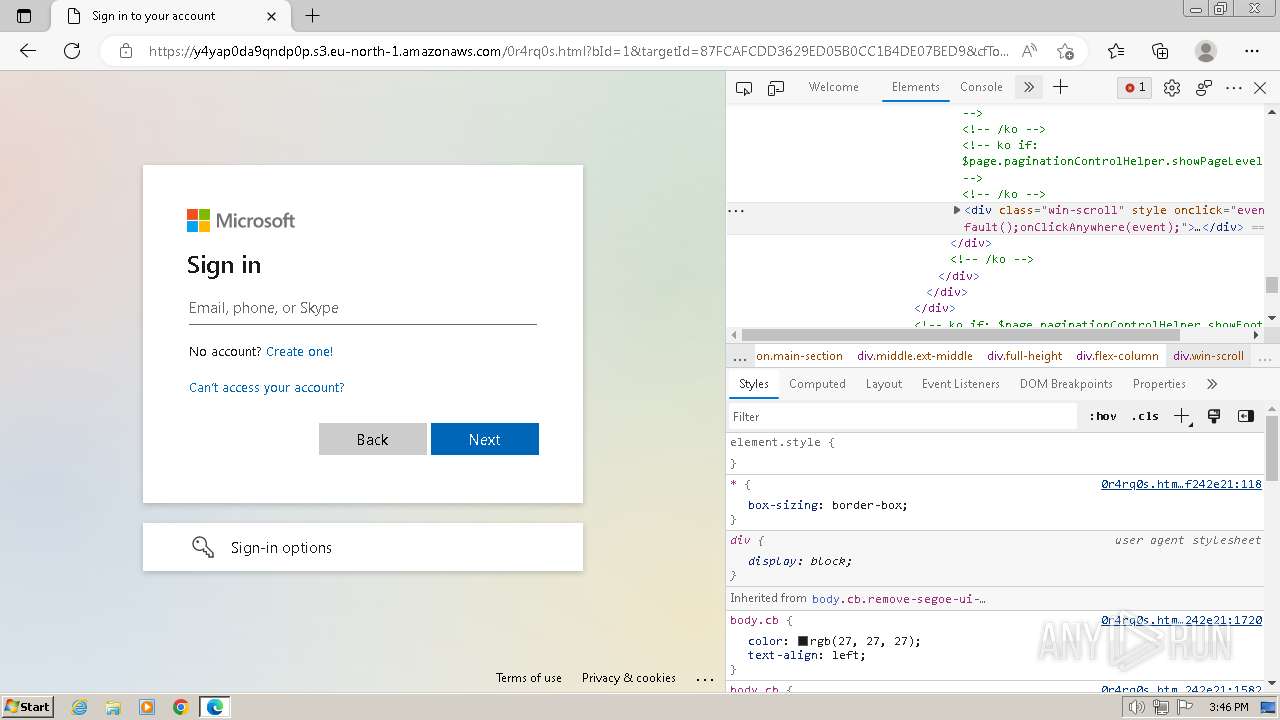Open Privacy & cookies link

tap(629, 678)
